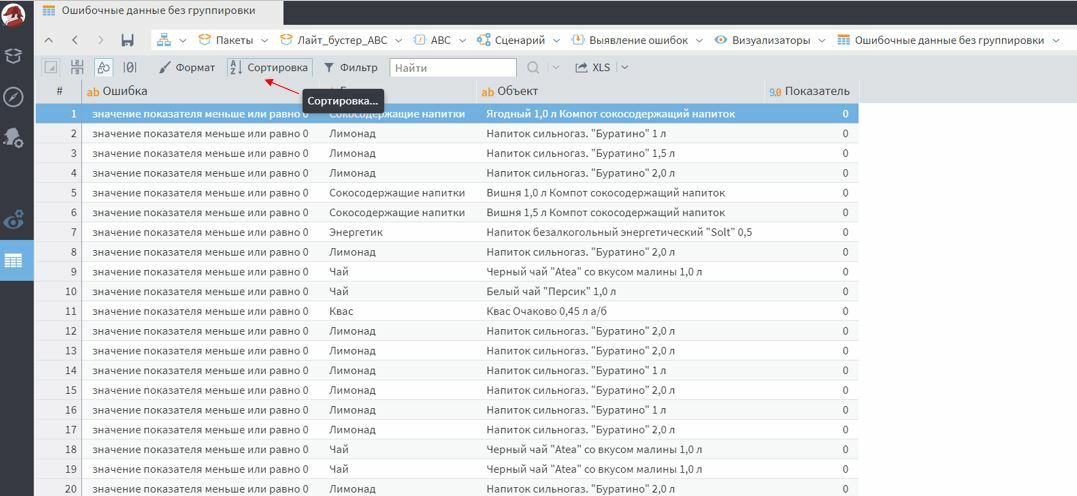Toggle the highlighted shapes toolbar icon
The height and width of the screenshot is (496, 1077).
[103, 67]
